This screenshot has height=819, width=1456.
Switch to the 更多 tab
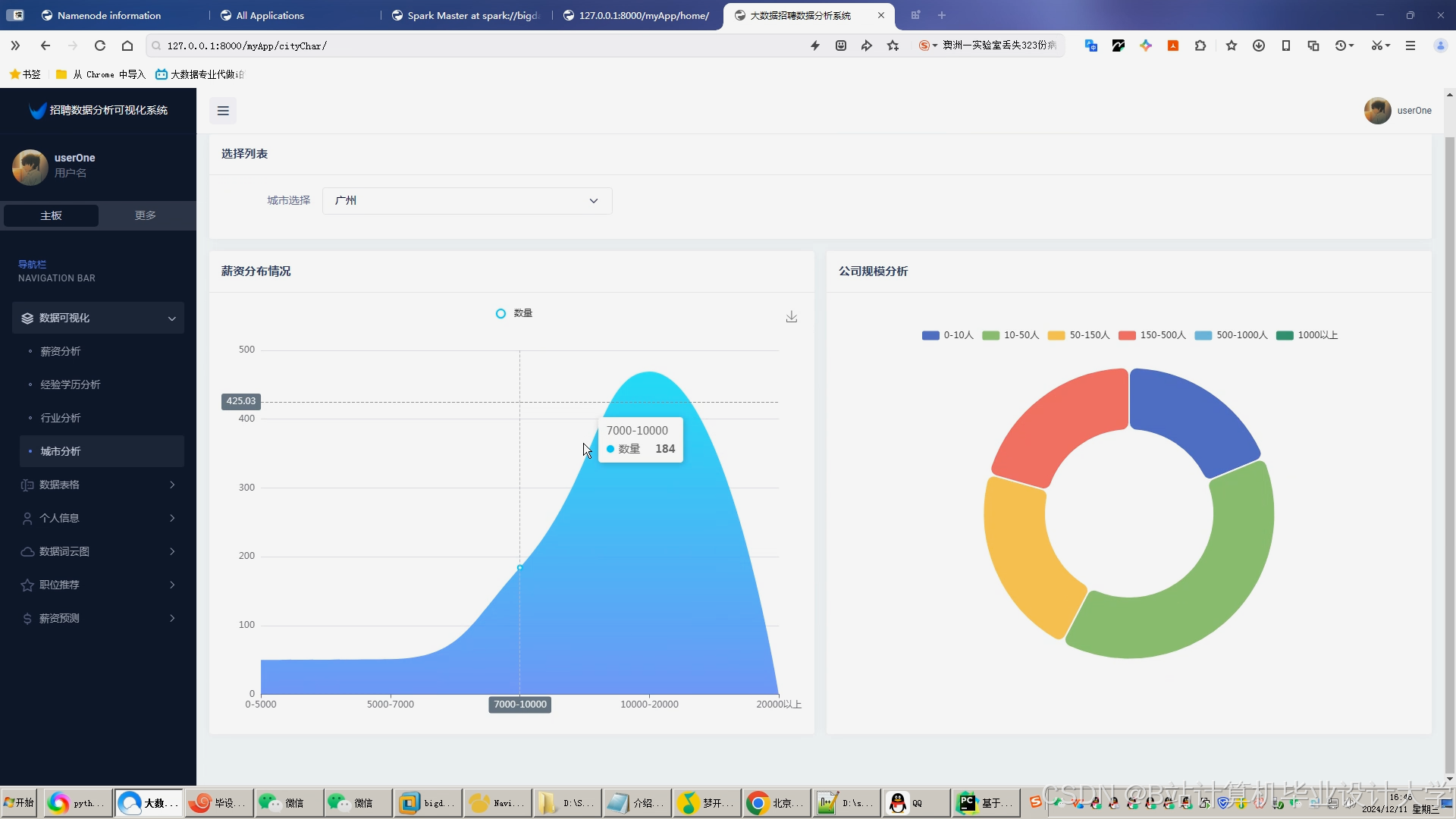(144, 215)
